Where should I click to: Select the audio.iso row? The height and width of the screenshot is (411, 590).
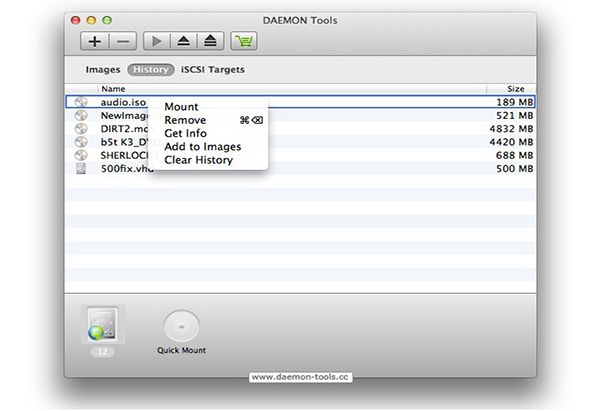pos(300,102)
